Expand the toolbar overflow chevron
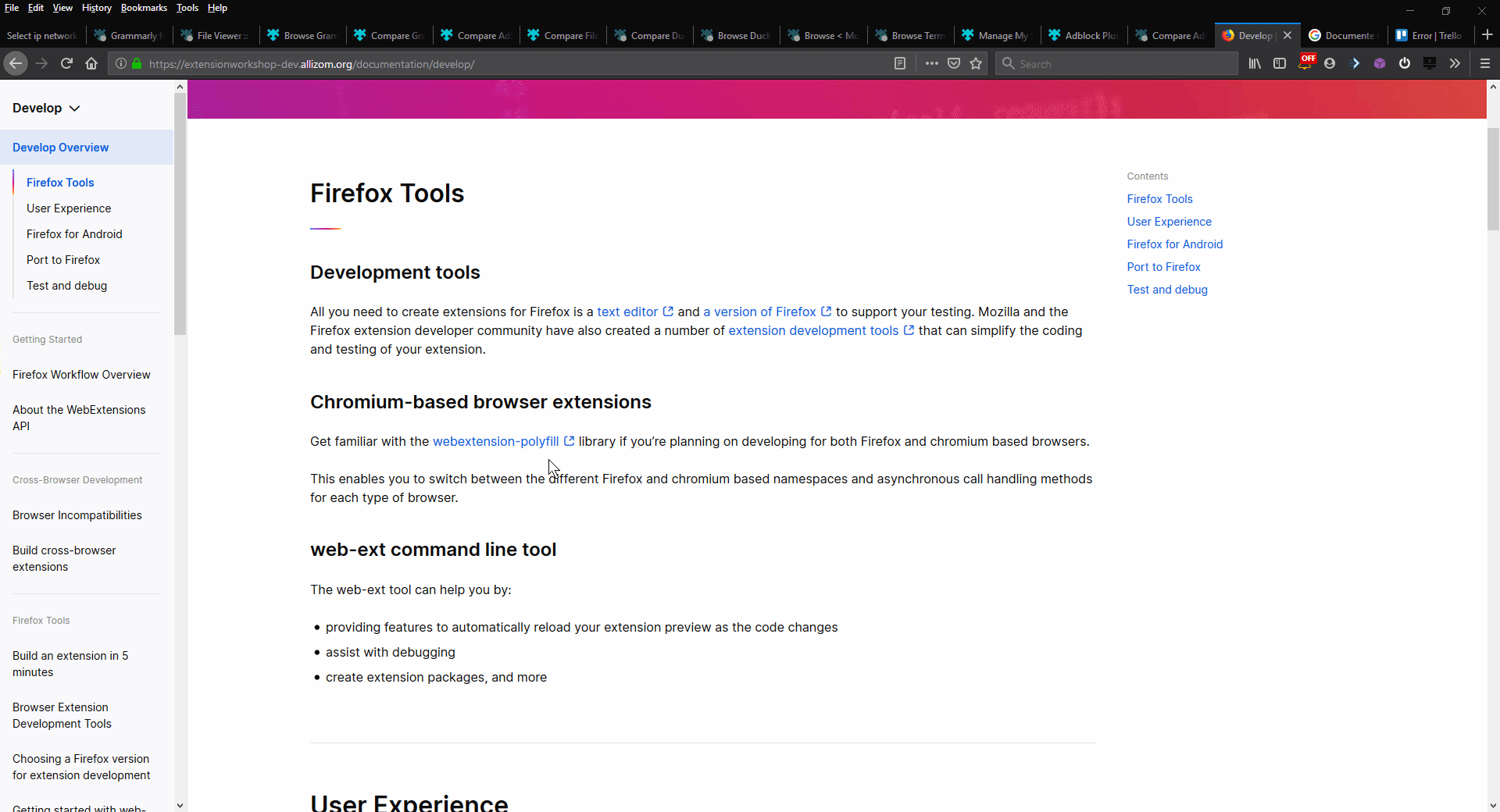1500x812 pixels. 1455,63
